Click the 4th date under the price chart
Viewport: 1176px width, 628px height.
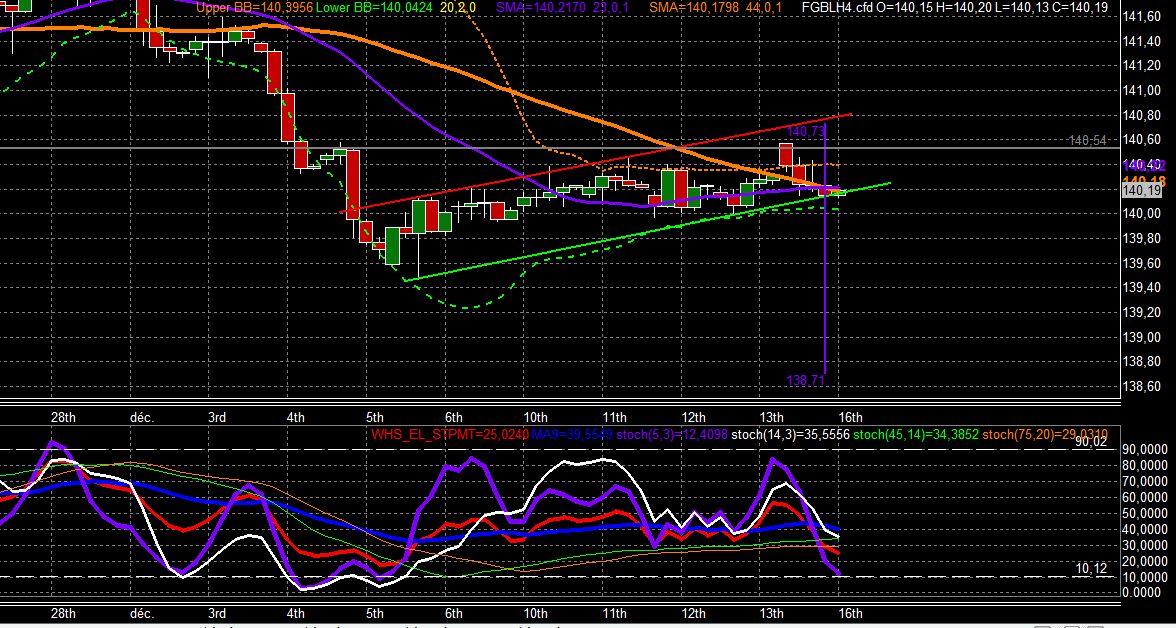(x=296, y=418)
